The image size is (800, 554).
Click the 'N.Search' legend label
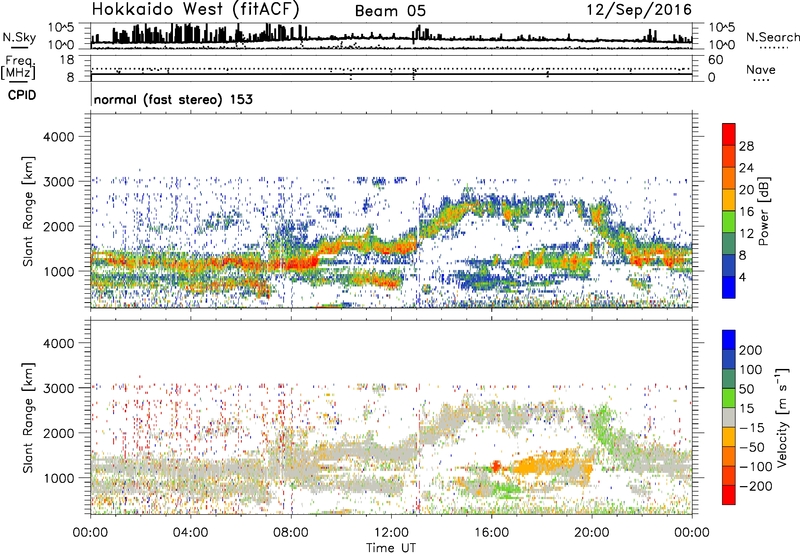click(772, 37)
